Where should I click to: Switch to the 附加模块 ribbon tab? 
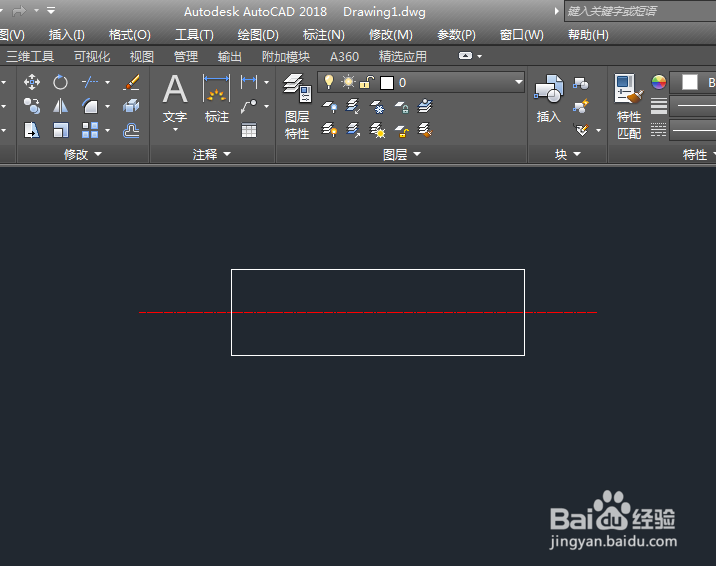click(x=286, y=57)
